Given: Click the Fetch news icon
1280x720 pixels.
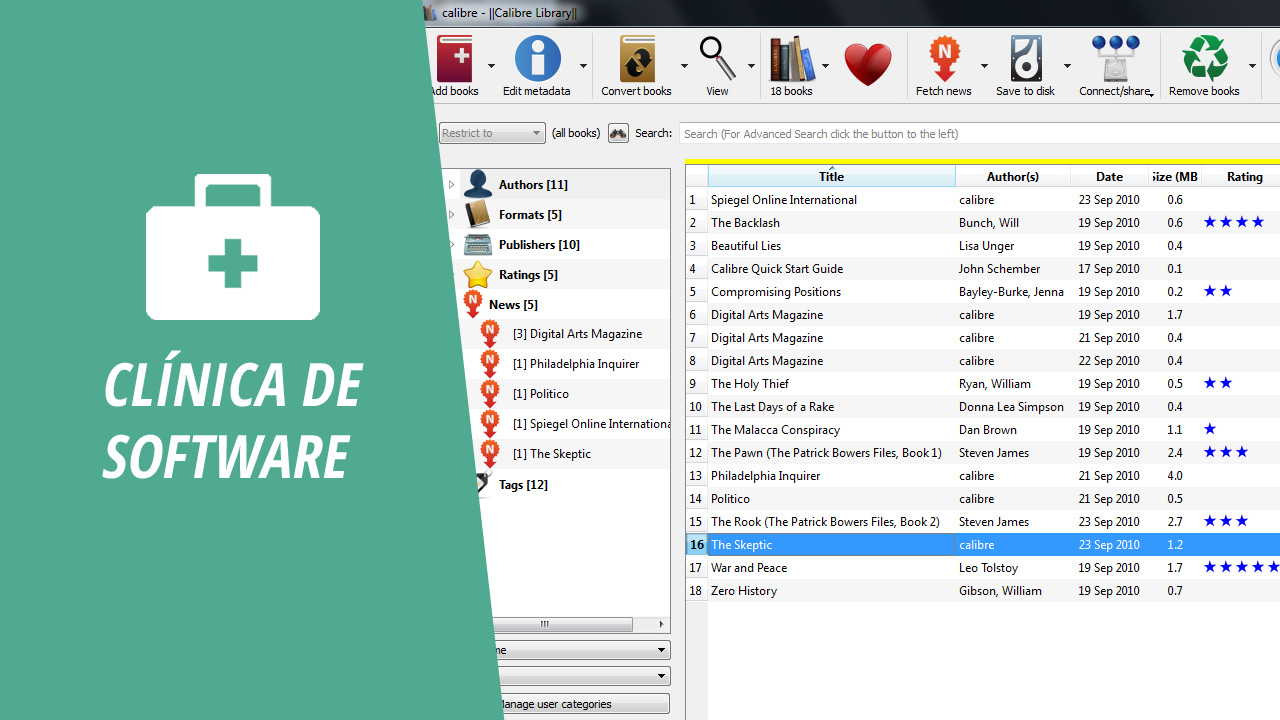Looking at the screenshot, I should 943,60.
